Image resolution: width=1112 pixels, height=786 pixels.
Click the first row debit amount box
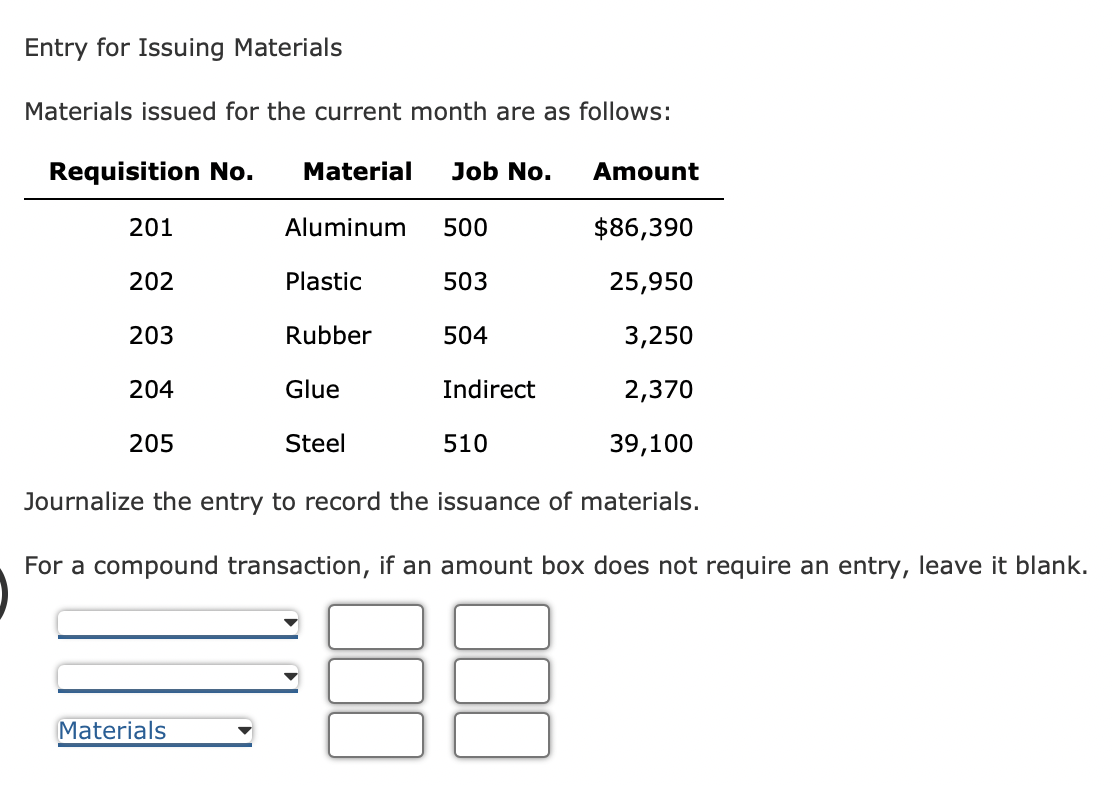coord(376,627)
